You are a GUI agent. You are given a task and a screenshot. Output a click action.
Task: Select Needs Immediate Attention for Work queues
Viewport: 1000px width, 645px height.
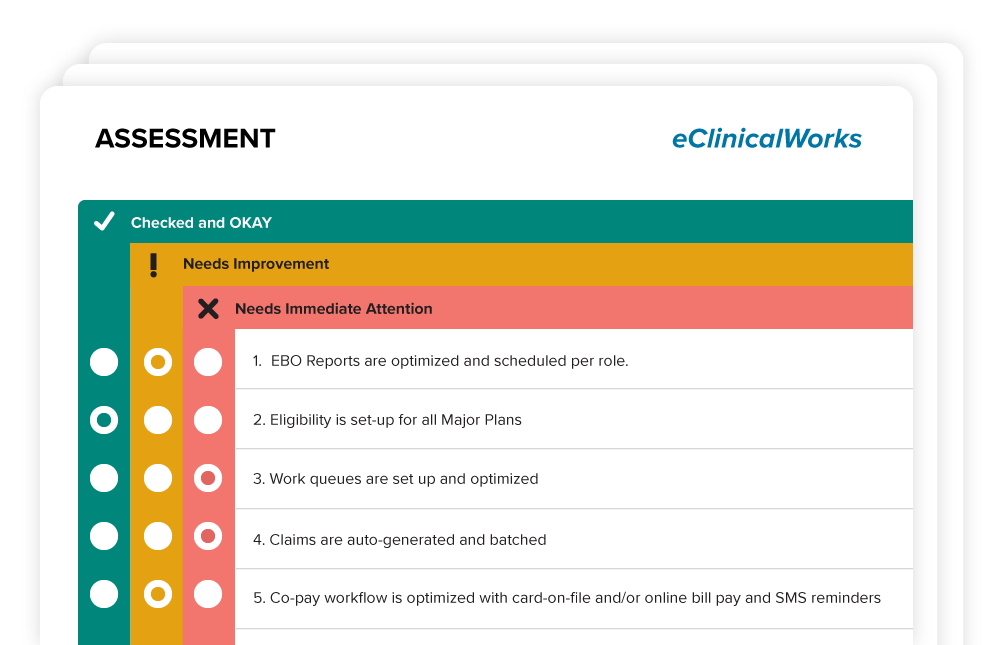click(x=208, y=478)
